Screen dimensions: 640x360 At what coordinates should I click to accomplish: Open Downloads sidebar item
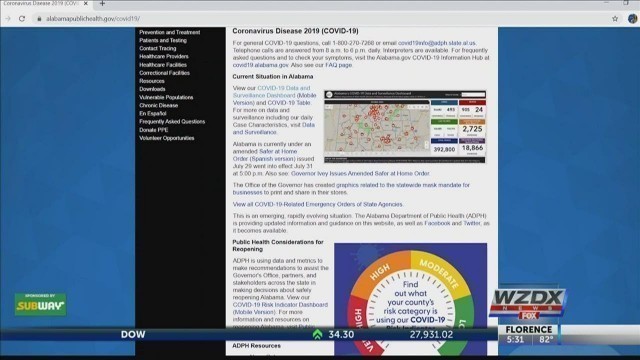coord(152,89)
